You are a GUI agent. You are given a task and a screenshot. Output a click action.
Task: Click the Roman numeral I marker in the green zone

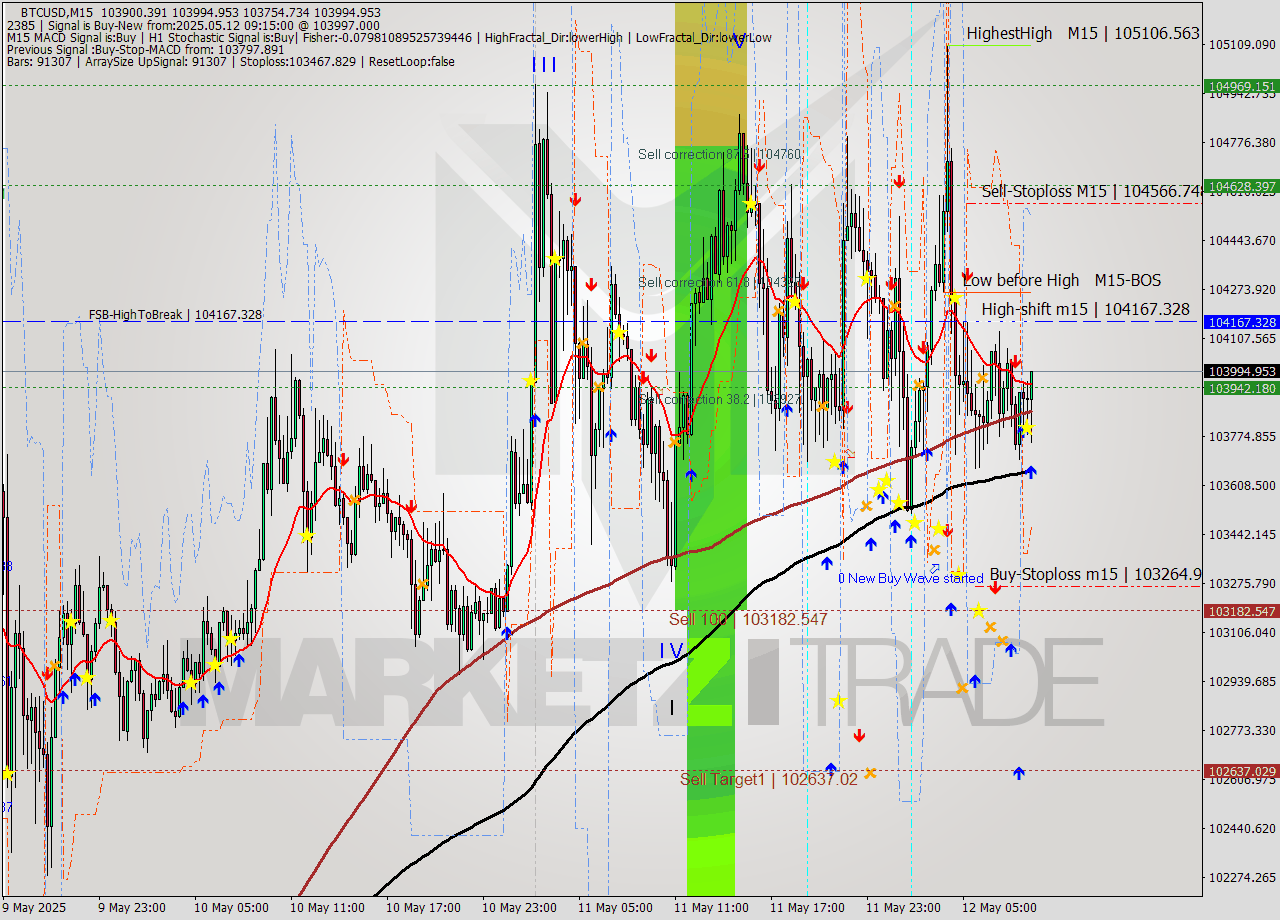(672, 706)
